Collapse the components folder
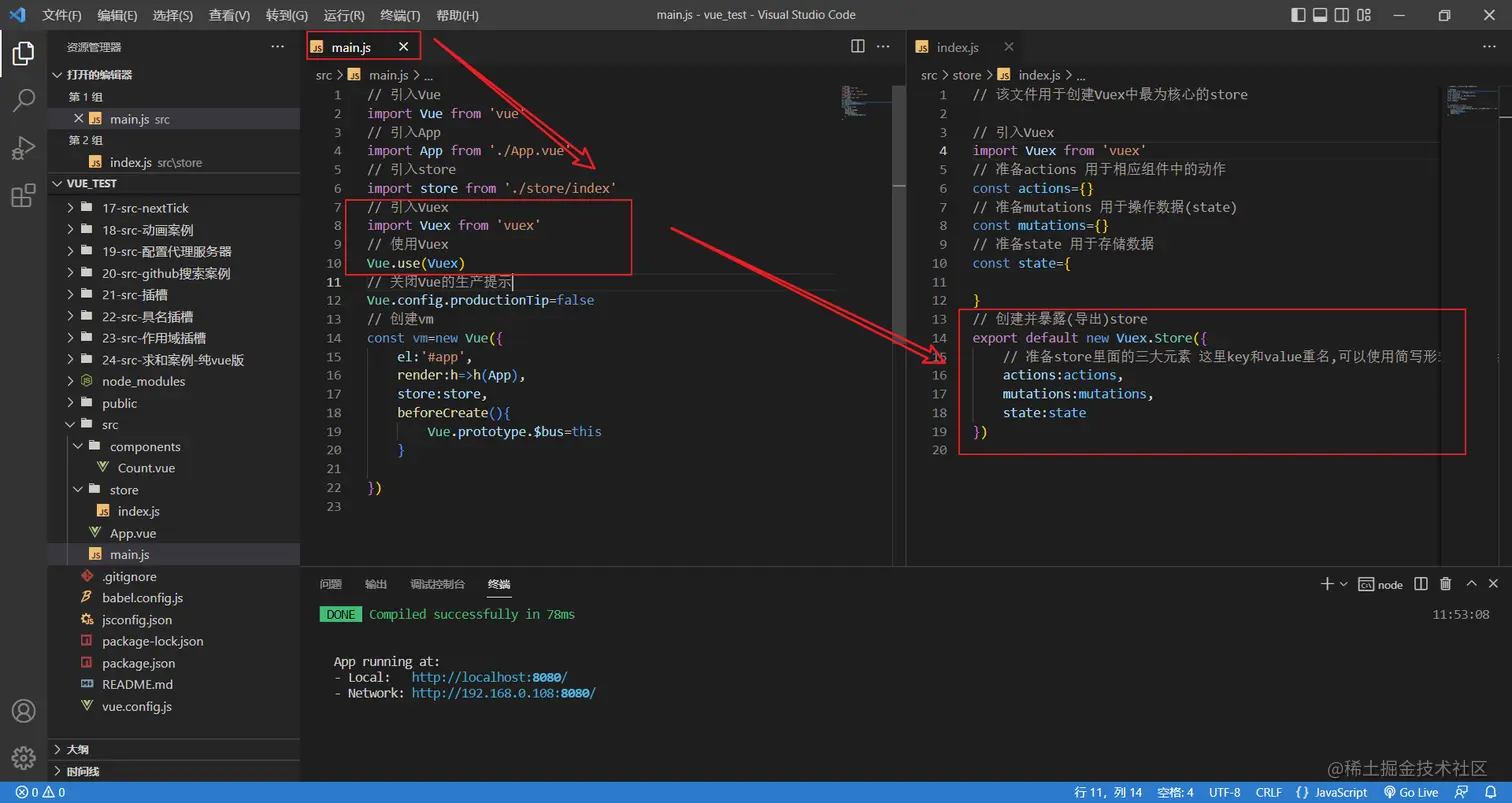The image size is (1512, 803). point(174,447)
